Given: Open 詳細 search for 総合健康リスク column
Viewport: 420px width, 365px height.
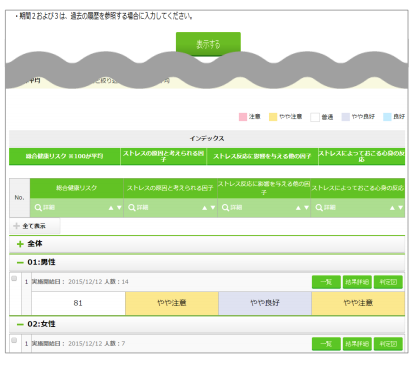Looking at the screenshot, I should [45, 208].
